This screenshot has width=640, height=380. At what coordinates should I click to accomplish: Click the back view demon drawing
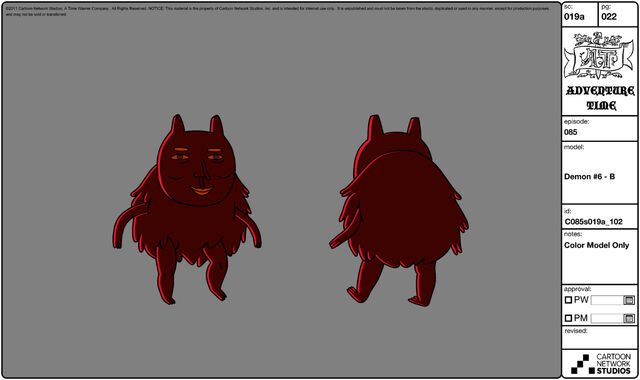[399, 210]
